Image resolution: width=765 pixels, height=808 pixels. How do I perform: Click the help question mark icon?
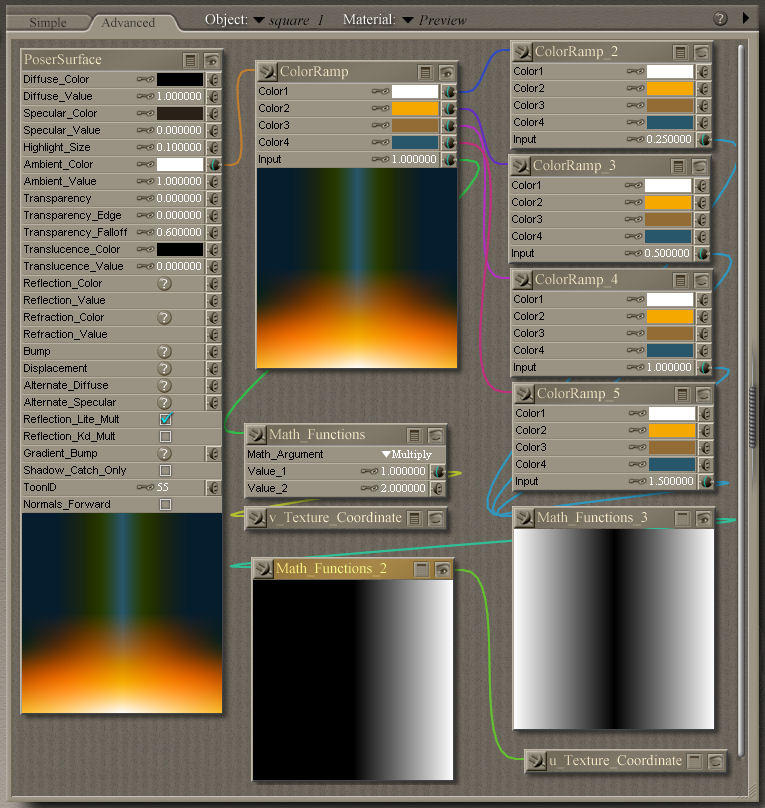pos(720,19)
